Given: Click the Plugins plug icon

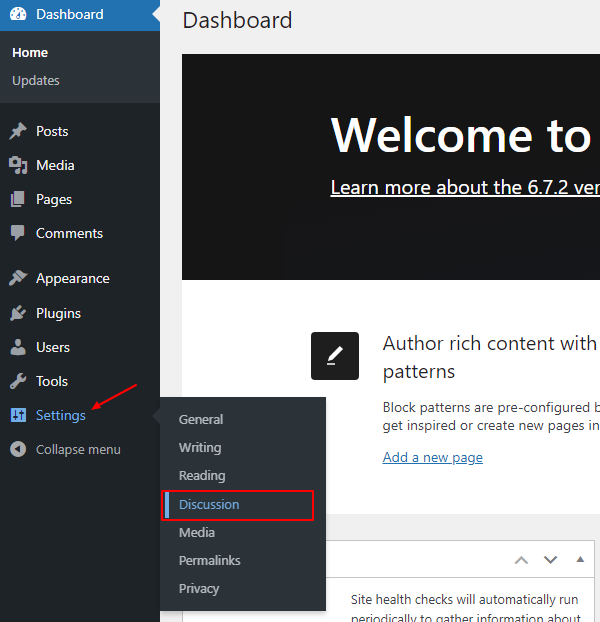Looking at the screenshot, I should (x=18, y=313).
